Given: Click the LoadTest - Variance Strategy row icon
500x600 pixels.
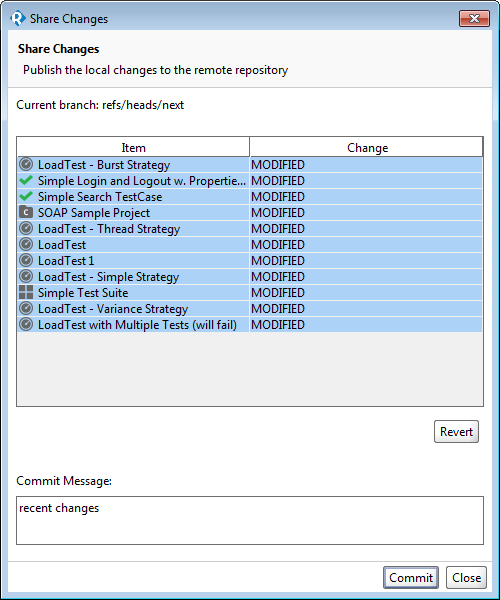Looking at the screenshot, I should 26,308.
